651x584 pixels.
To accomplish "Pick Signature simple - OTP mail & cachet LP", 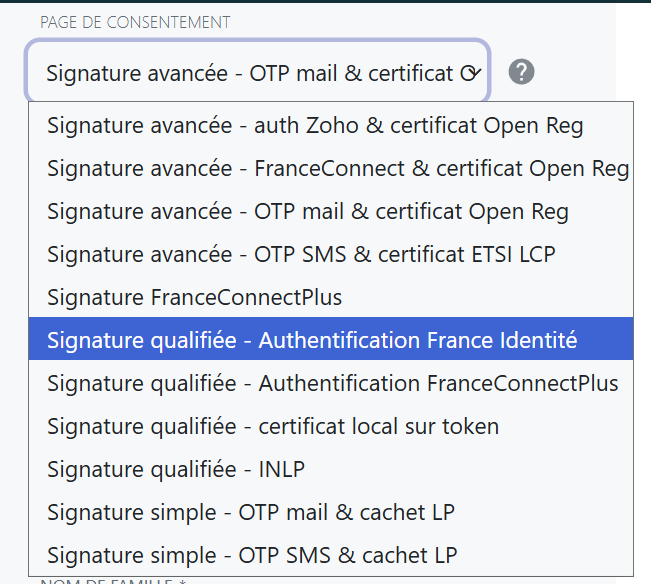I will 331,512.
